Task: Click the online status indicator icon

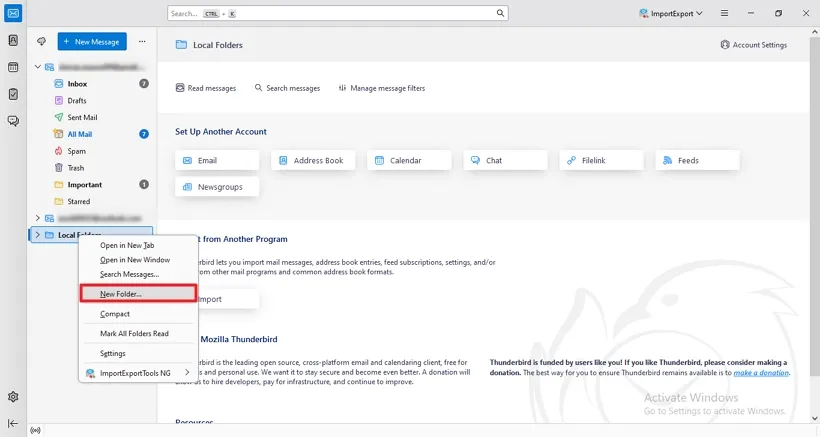Action: [x=35, y=431]
